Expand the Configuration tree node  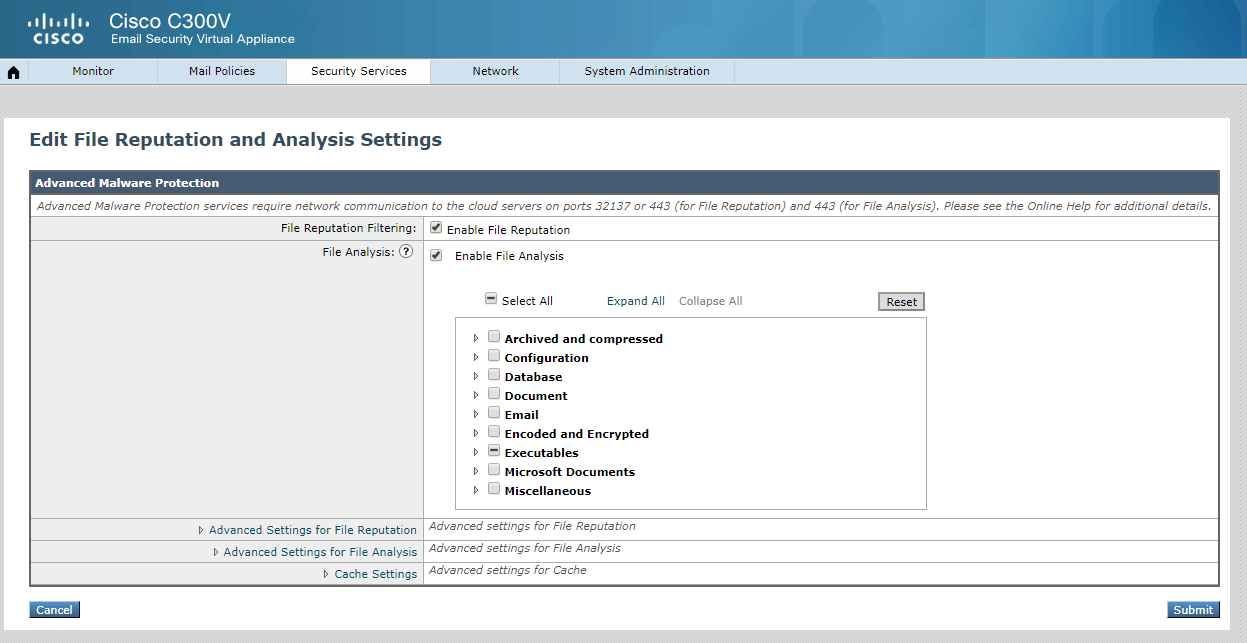click(x=476, y=358)
